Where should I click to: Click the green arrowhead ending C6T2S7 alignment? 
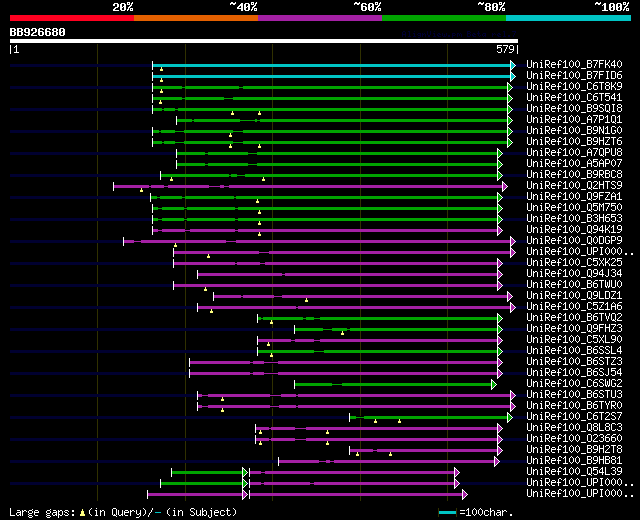coord(510,418)
